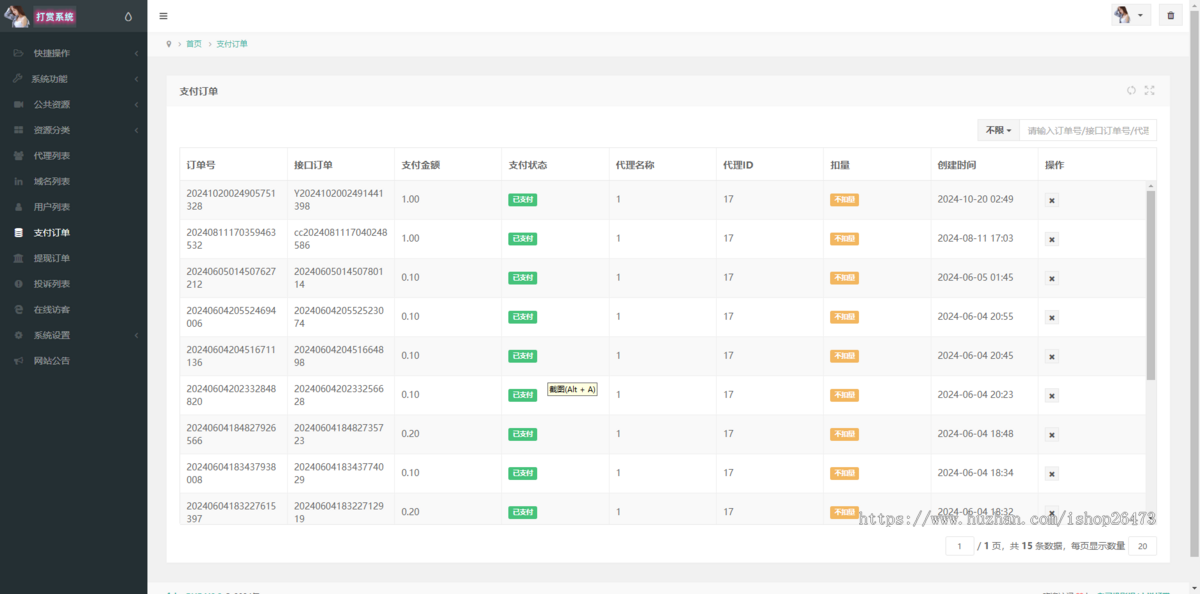Go to 域名列表 in sidebar
This screenshot has height=594, width=1200.
tap(74, 181)
